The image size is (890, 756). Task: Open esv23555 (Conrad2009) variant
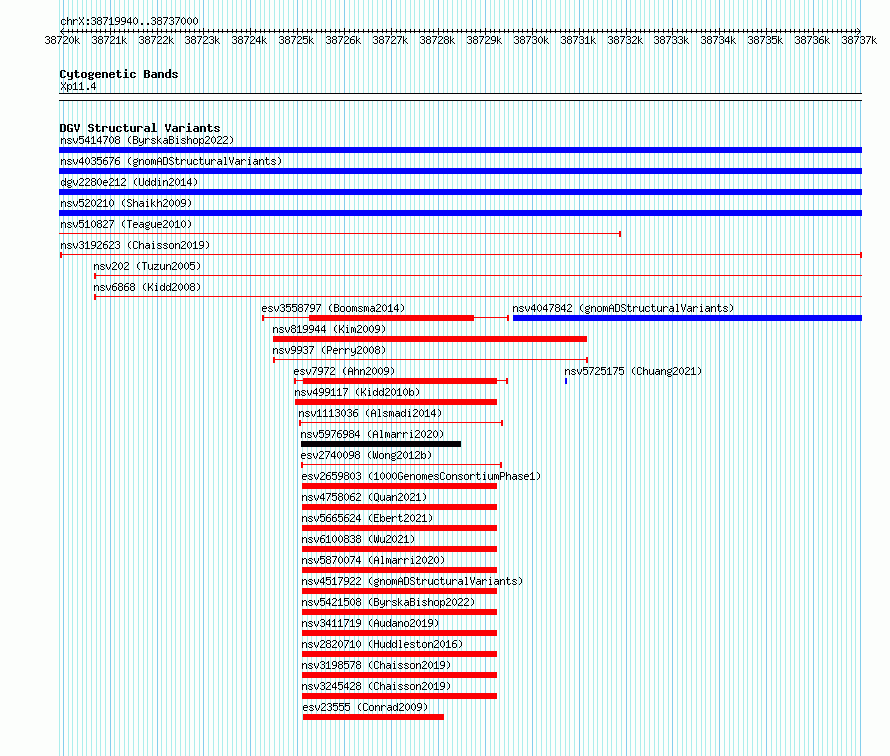click(365, 707)
